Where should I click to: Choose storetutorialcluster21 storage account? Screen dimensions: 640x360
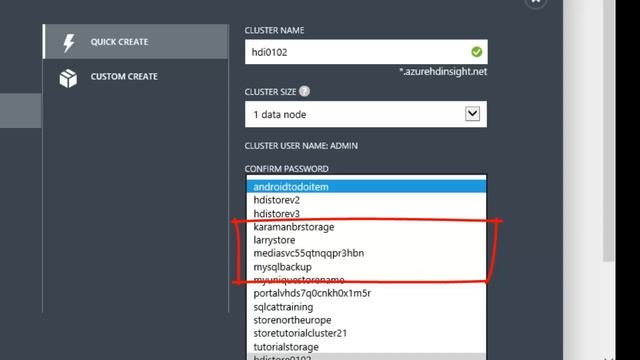point(367,333)
